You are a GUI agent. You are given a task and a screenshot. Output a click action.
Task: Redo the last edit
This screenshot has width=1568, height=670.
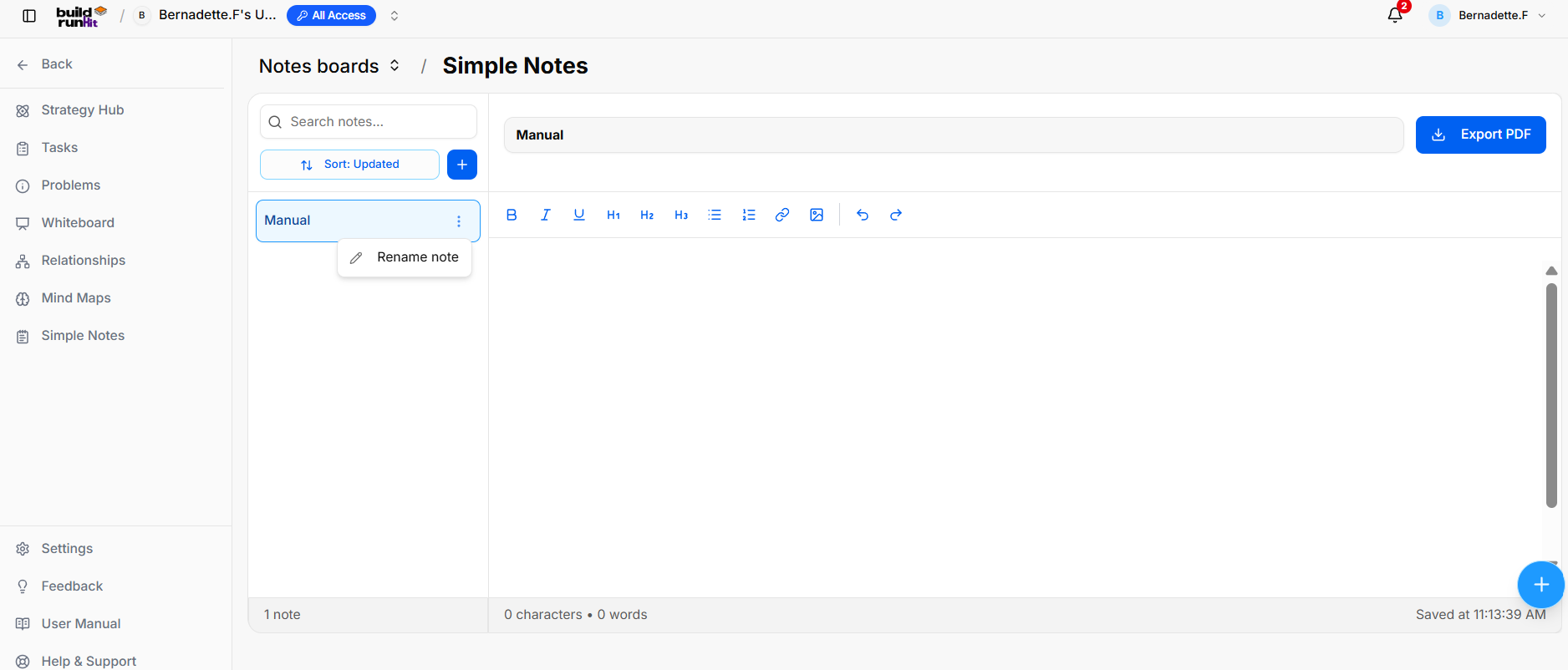[x=896, y=215]
